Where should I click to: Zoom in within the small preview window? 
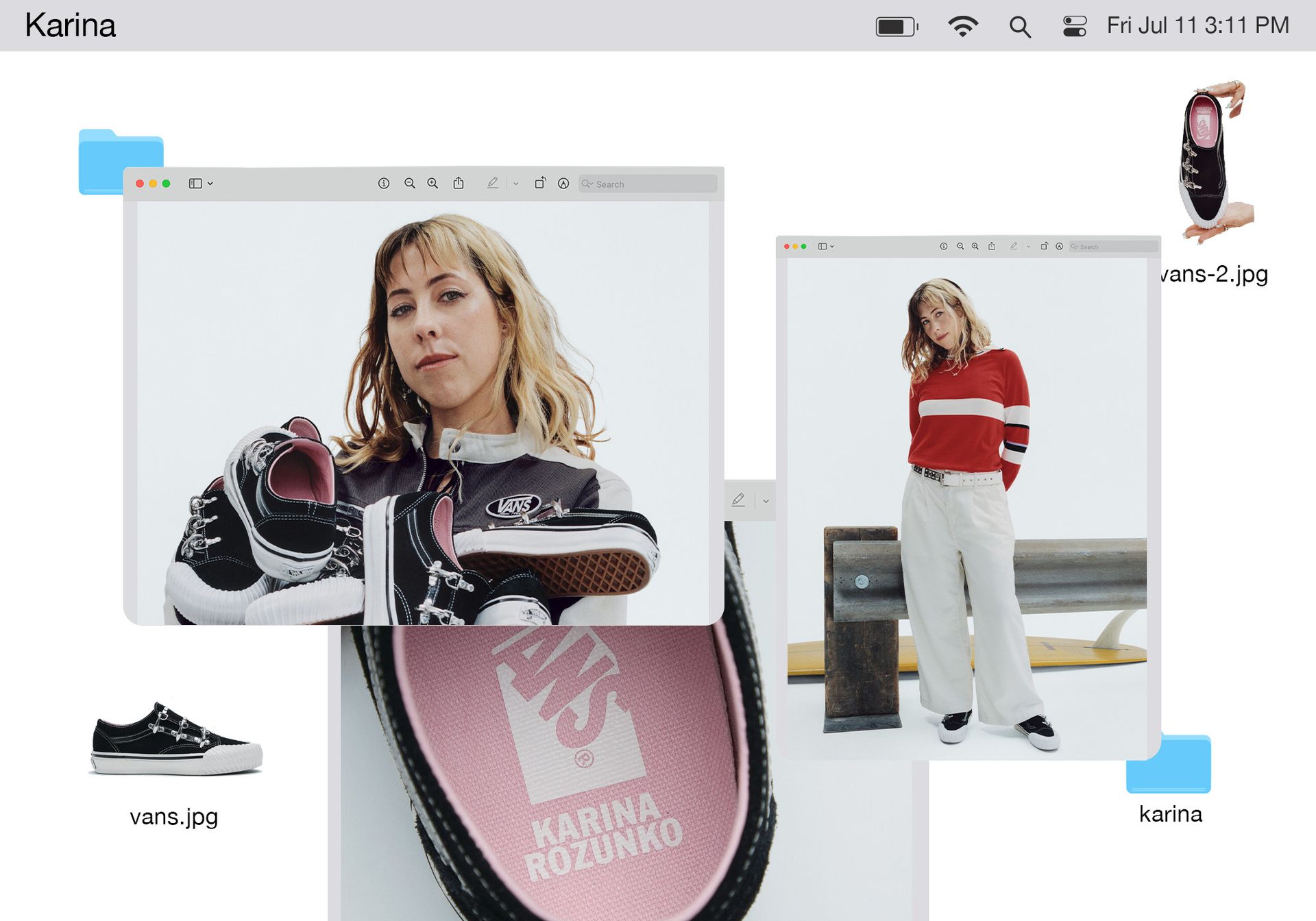[975, 246]
